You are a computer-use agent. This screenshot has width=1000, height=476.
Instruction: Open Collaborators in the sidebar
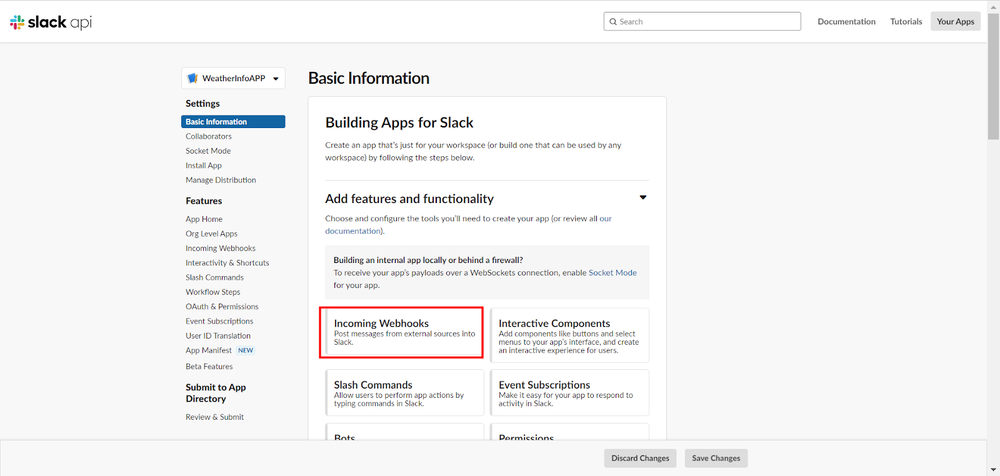coord(208,136)
